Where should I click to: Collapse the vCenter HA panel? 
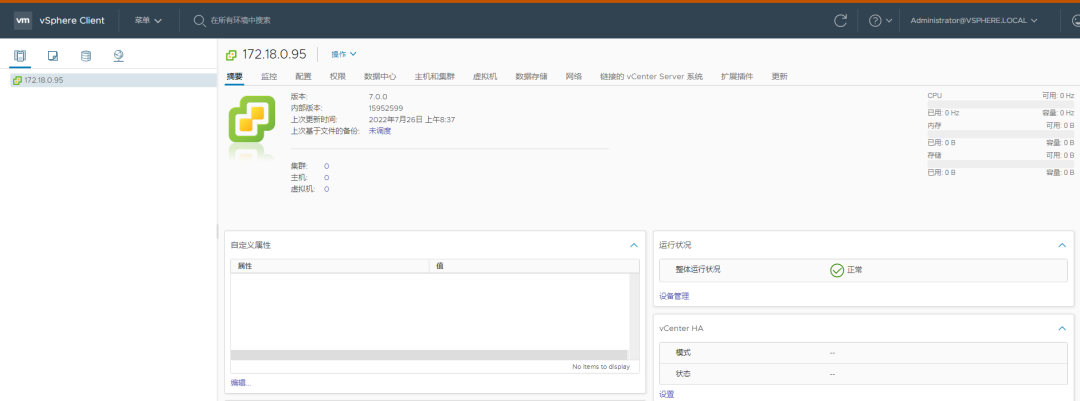1062,329
